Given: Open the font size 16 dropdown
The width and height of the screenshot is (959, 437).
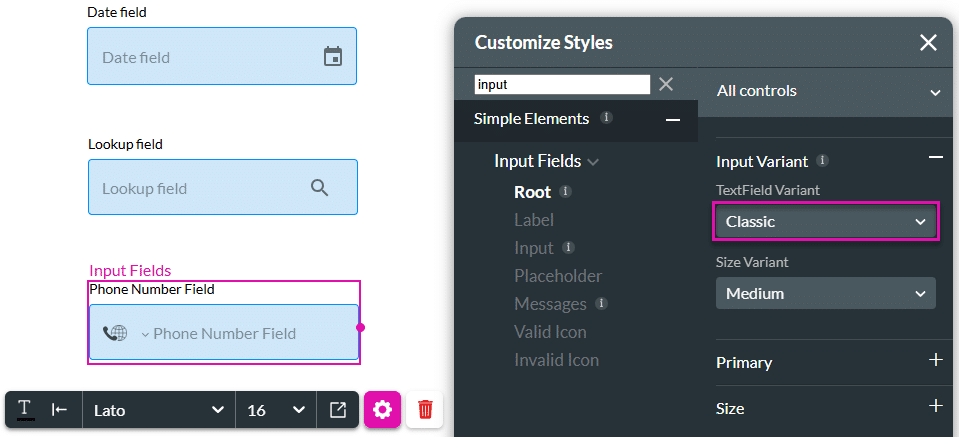Looking at the screenshot, I should (x=275, y=410).
